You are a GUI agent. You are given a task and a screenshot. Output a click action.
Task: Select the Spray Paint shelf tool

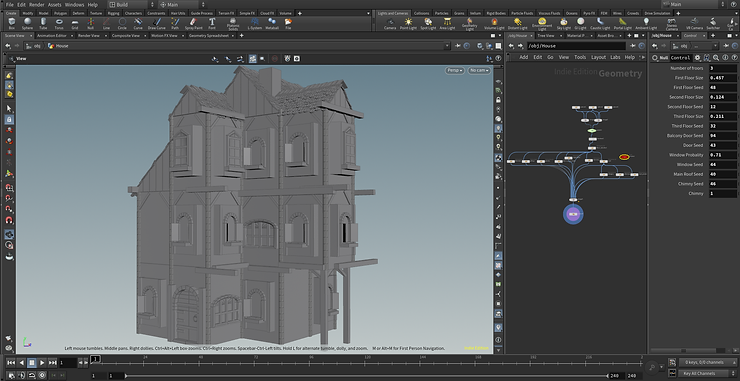coord(193,24)
